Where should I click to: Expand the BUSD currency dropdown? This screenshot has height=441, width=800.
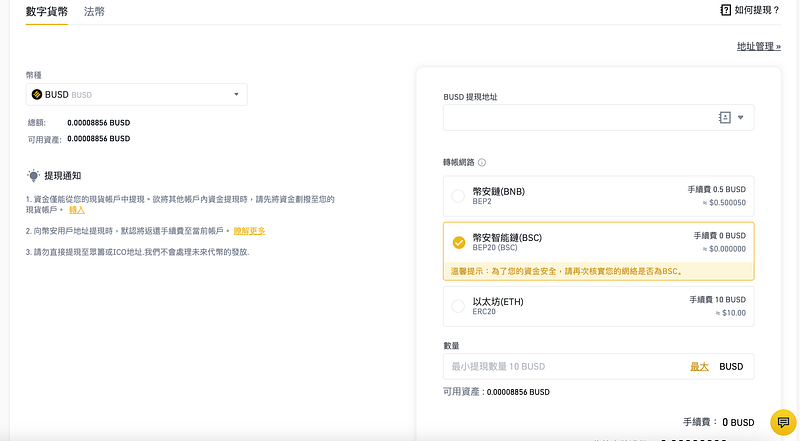coord(236,94)
